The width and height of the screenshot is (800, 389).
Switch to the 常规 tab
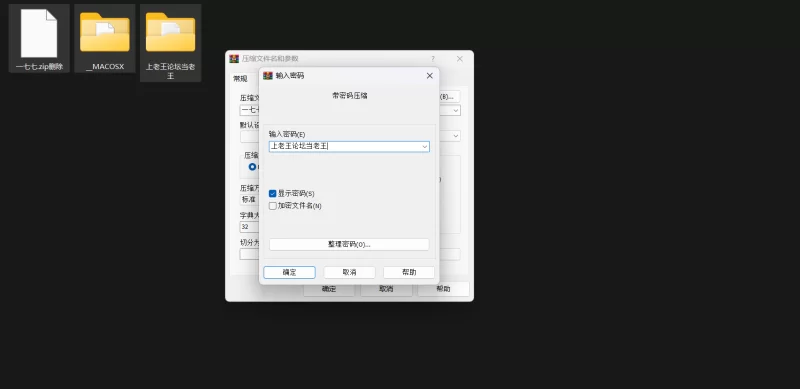pos(240,79)
